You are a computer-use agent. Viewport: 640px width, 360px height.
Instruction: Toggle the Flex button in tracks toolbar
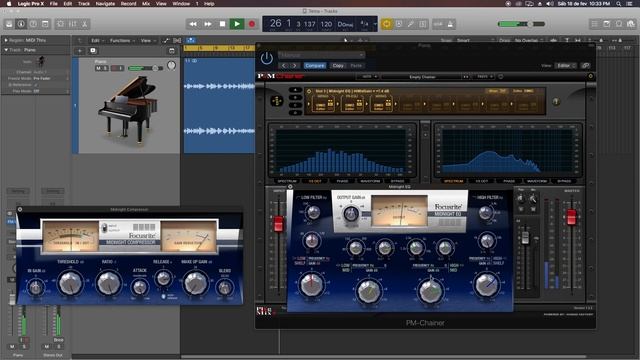pos(177,40)
